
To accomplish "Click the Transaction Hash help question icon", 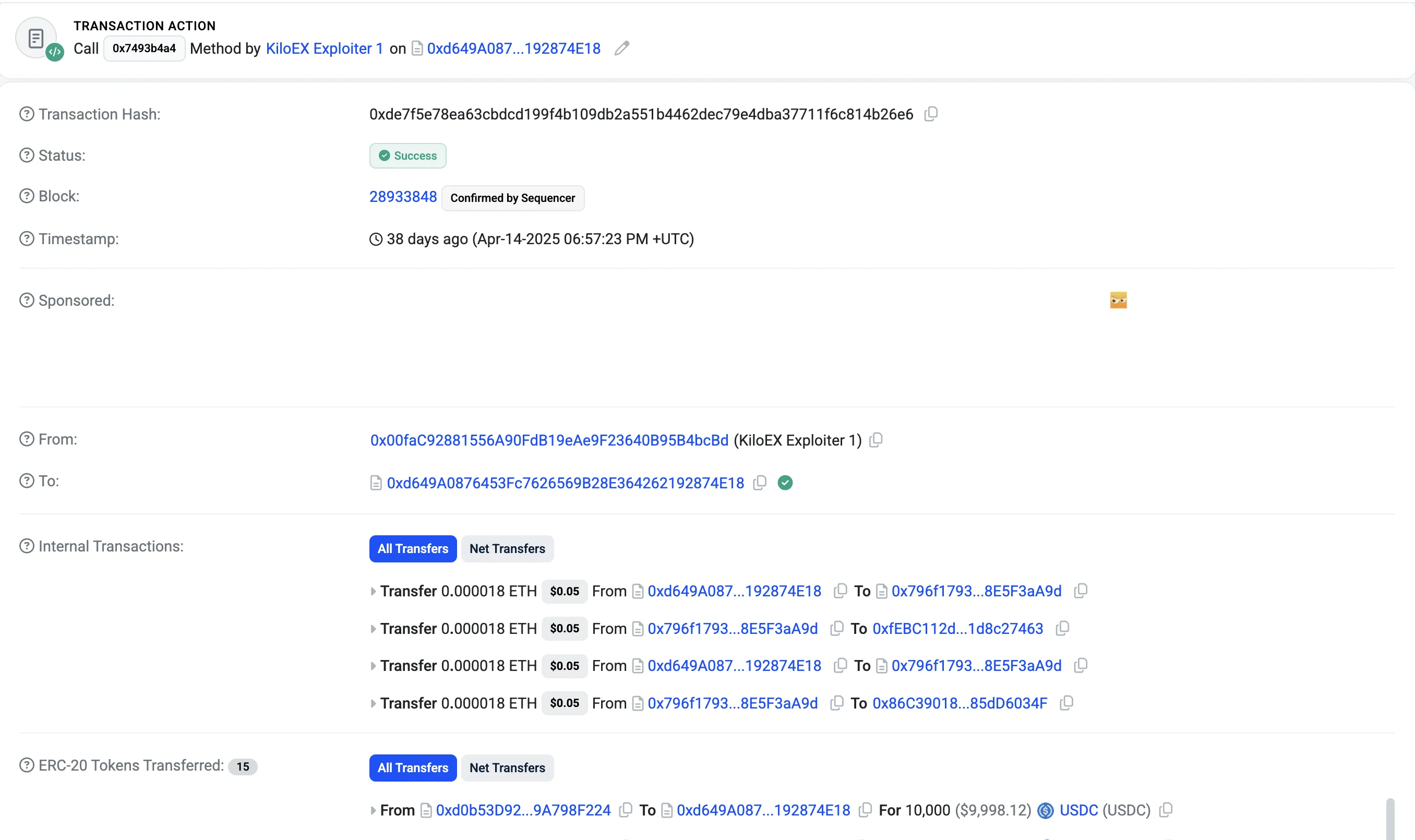I will pos(27,114).
